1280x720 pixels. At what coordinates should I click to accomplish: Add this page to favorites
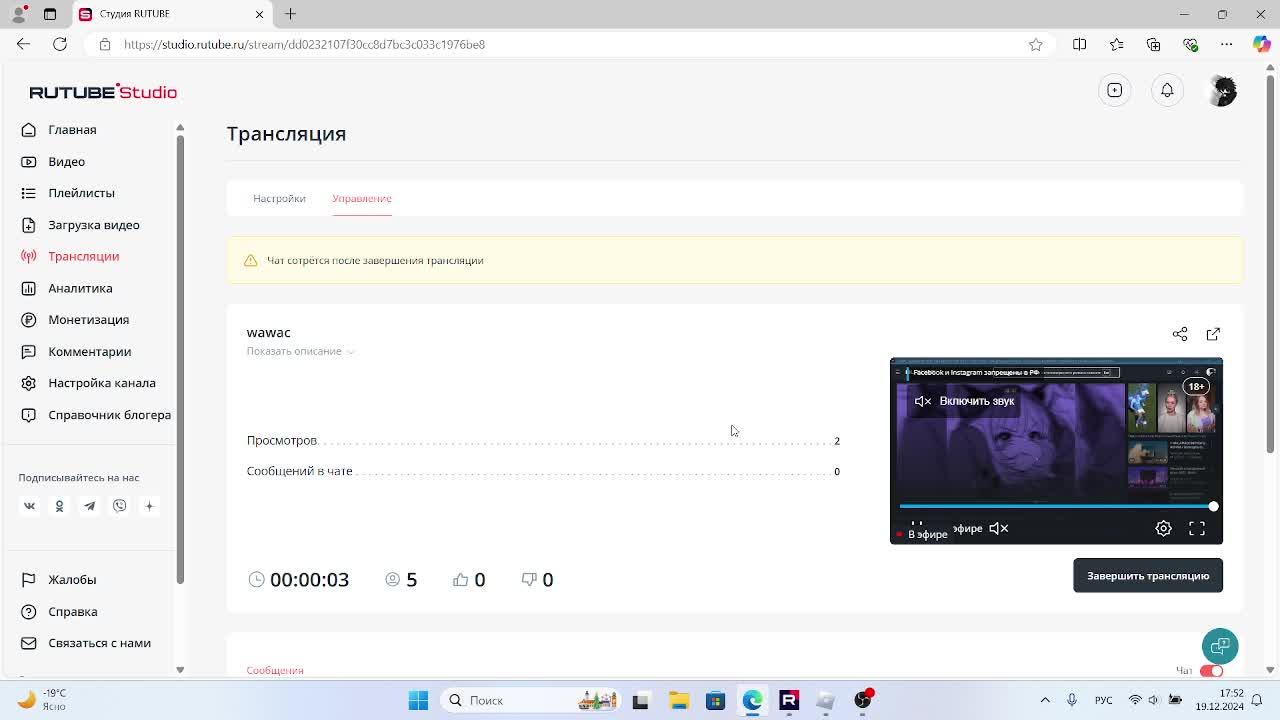pyautogui.click(x=1036, y=44)
